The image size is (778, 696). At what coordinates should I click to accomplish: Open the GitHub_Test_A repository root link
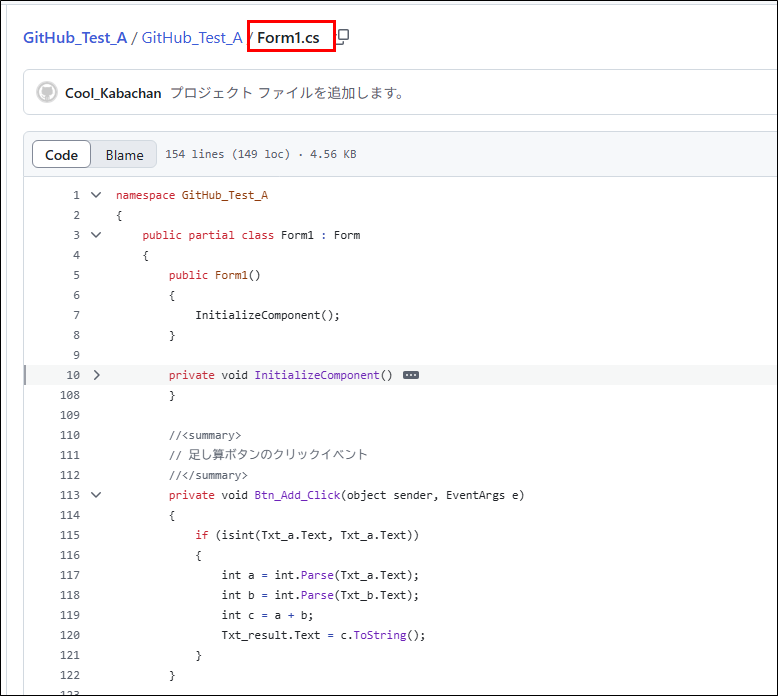(x=75, y=38)
